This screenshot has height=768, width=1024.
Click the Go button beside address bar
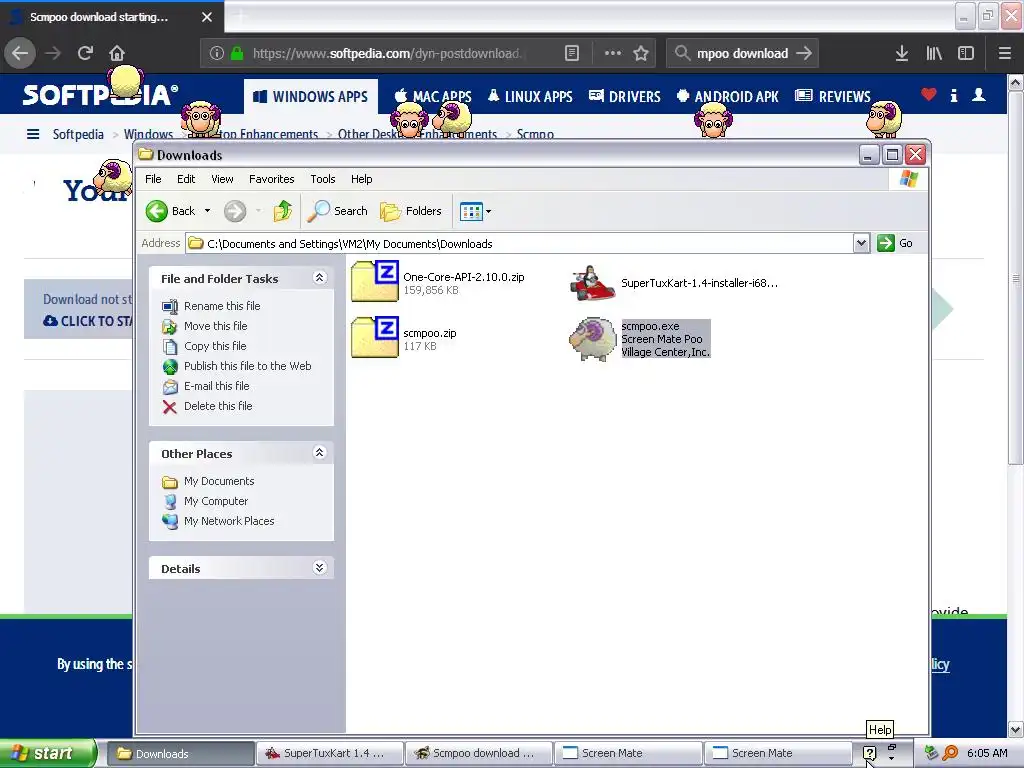[x=895, y=243]
